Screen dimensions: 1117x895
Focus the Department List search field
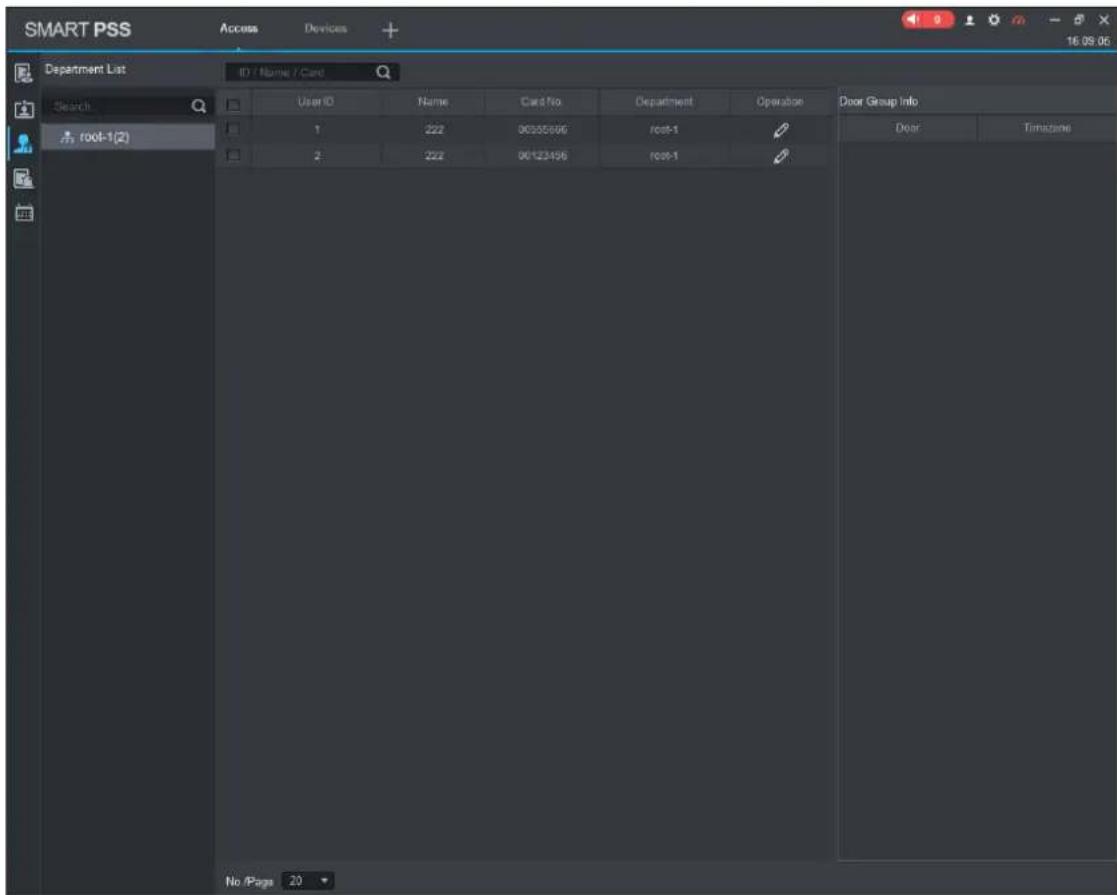point(118,106)
